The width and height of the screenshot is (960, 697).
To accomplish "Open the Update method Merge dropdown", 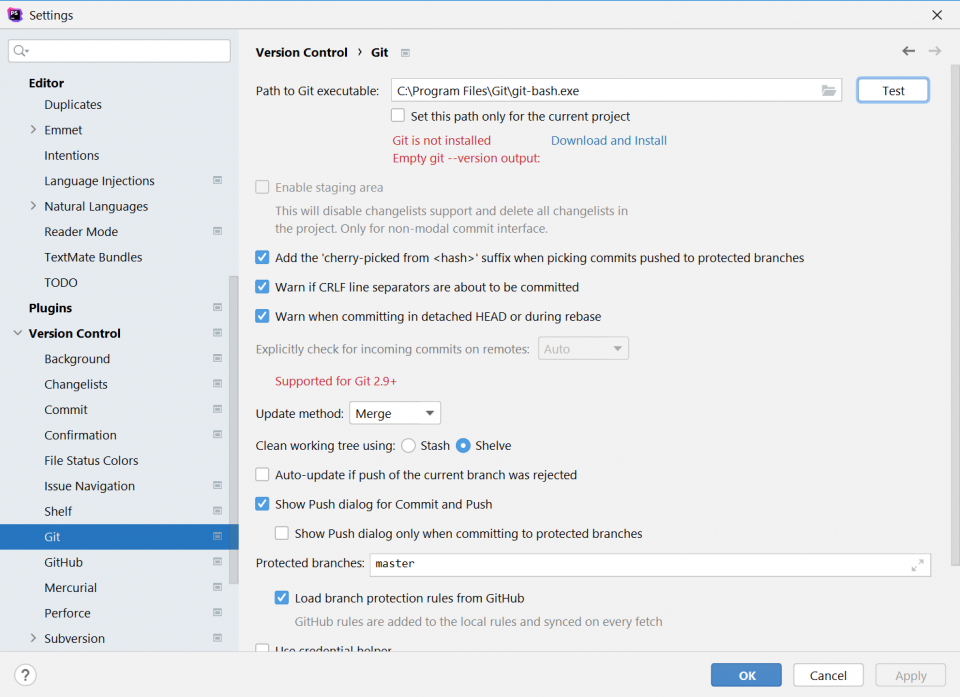I will point(395,413).
